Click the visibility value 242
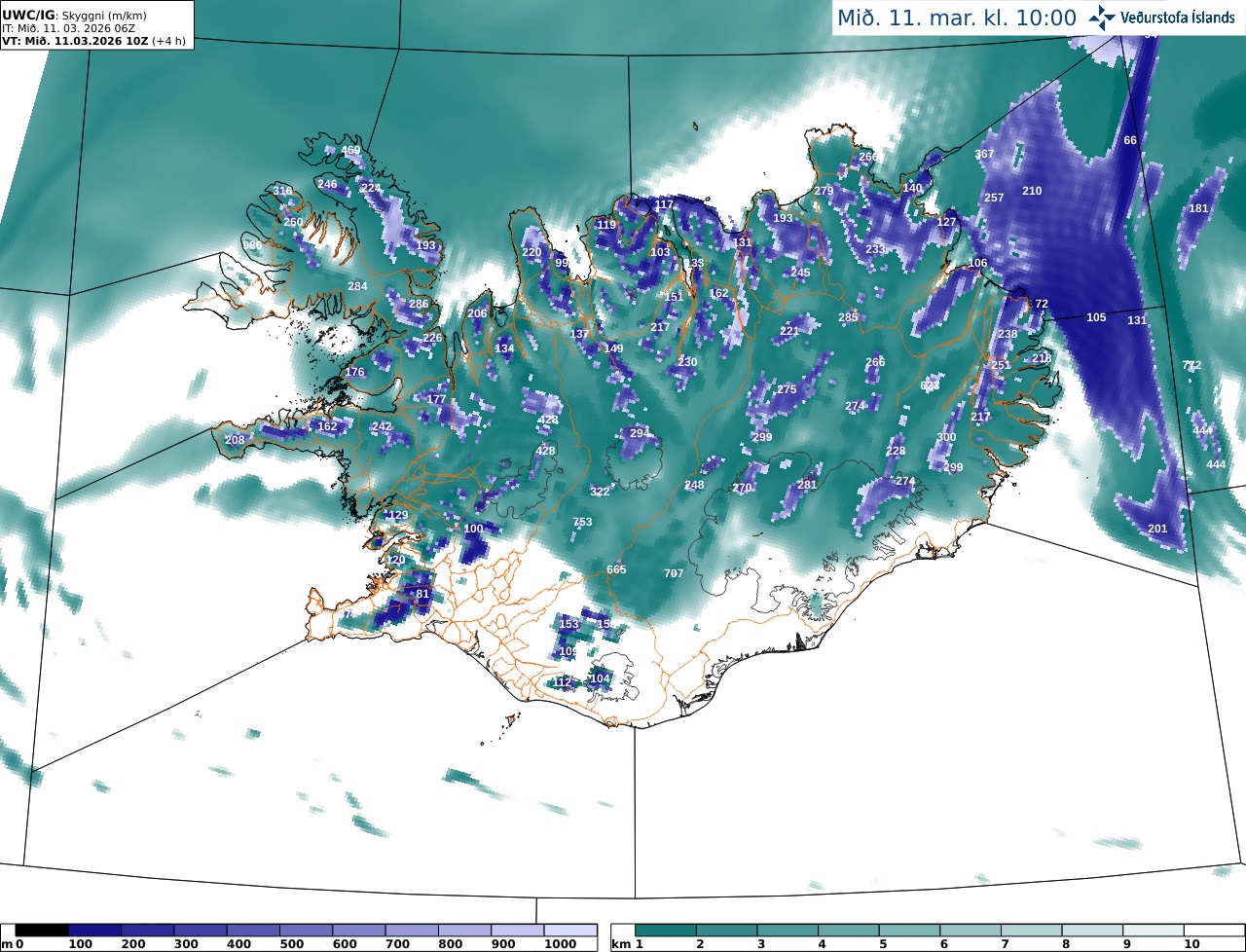This screenshot has width=1246, height=952. click(x=382, y=426)
